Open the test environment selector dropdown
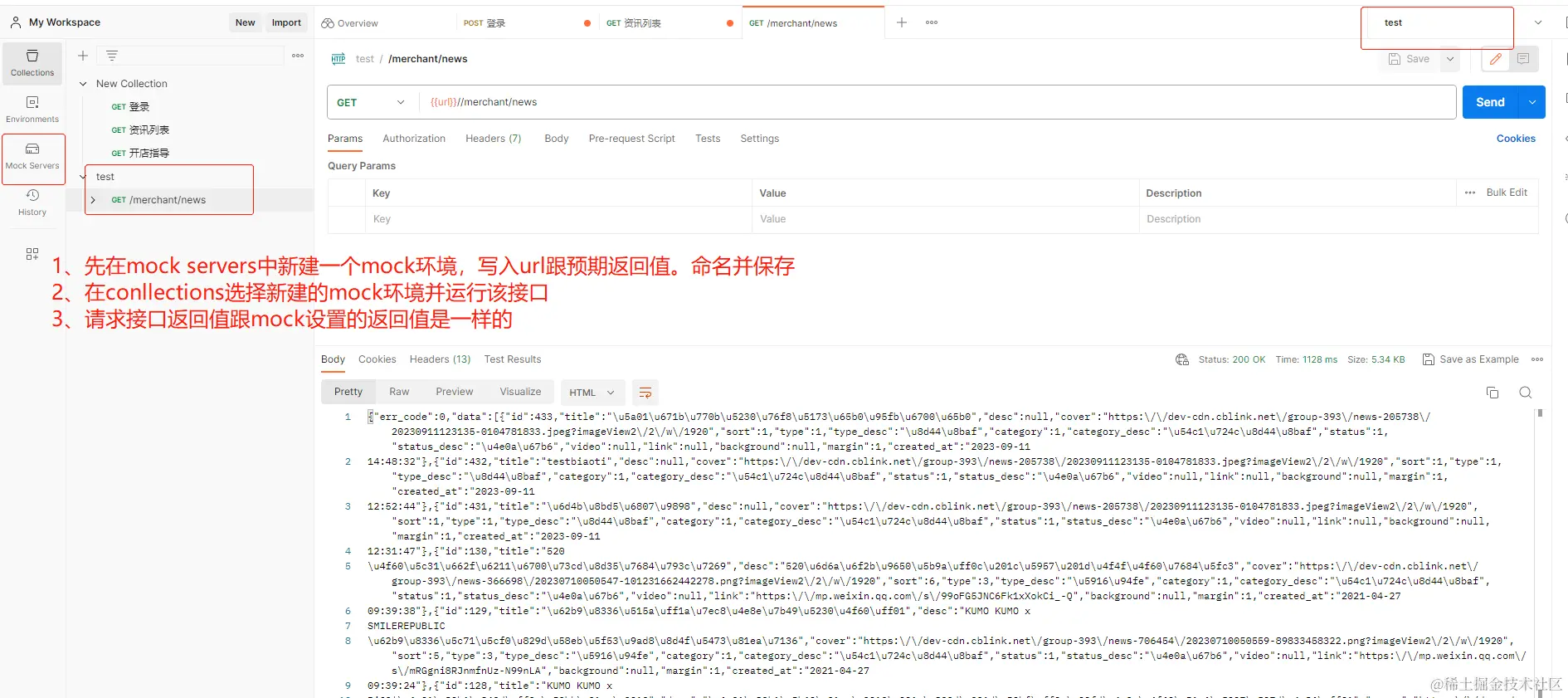The width and height of the screenshot is (1568, 698). (x=1538, y=22)
